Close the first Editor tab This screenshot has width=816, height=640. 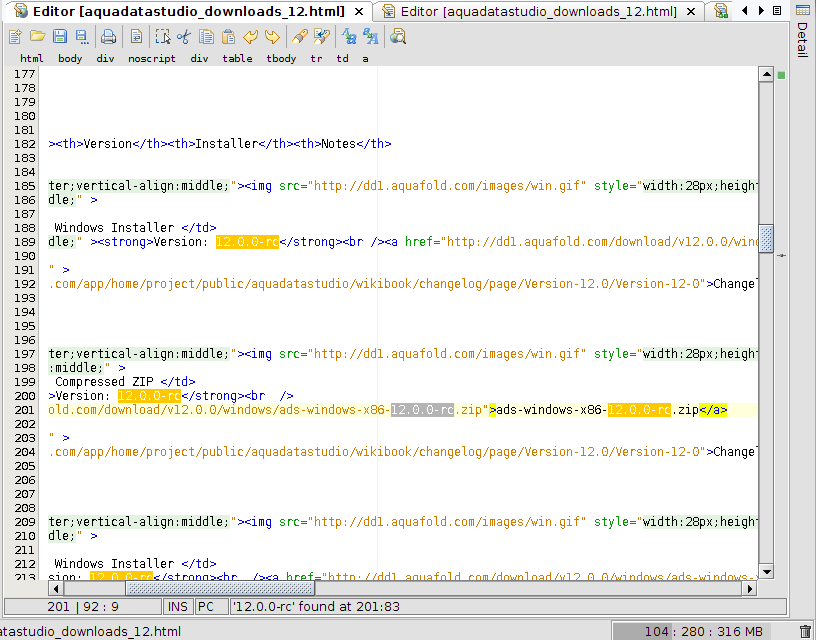click(x=359, y=11)
